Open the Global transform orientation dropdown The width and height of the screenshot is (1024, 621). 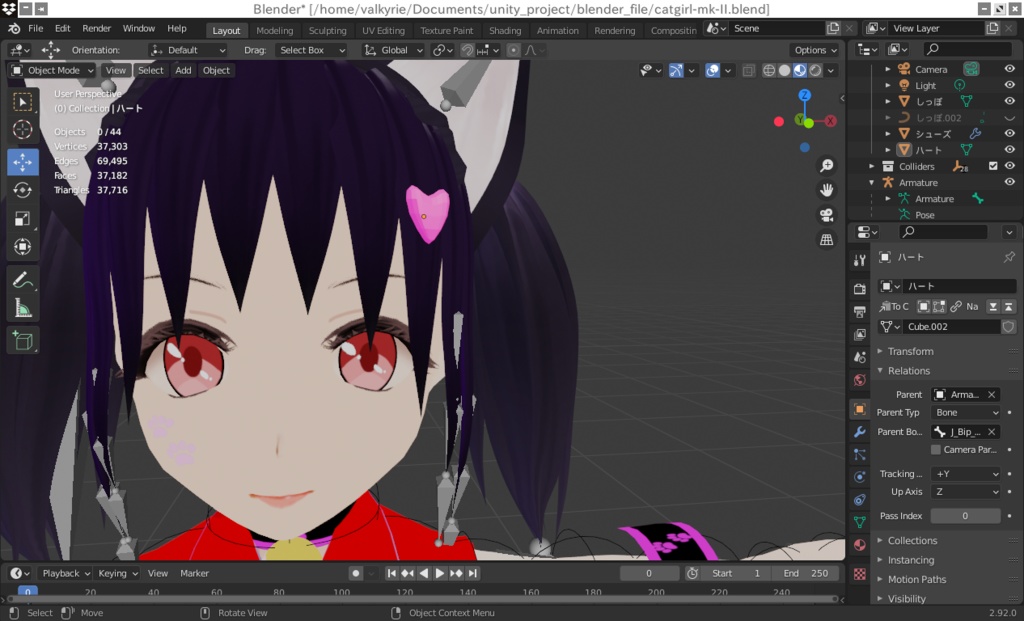coord(394,50)
